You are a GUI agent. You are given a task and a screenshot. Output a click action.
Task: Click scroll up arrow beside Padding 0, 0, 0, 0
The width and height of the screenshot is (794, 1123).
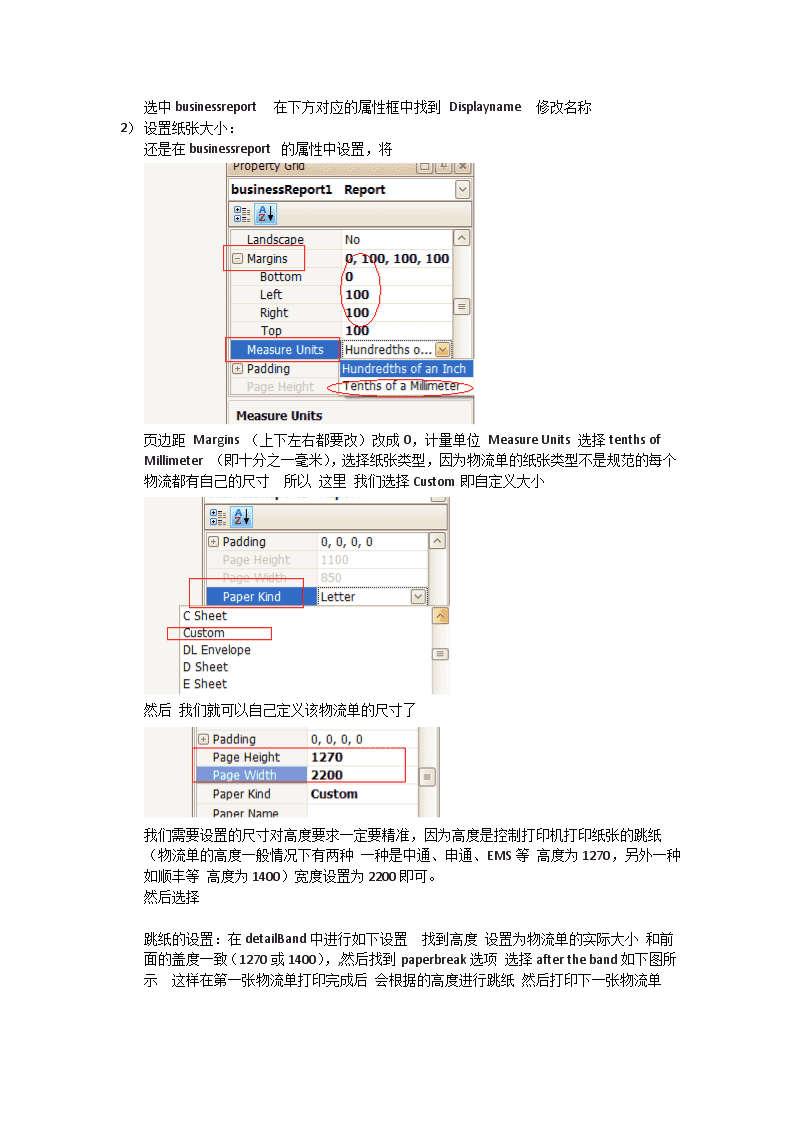tap(438, 541)
